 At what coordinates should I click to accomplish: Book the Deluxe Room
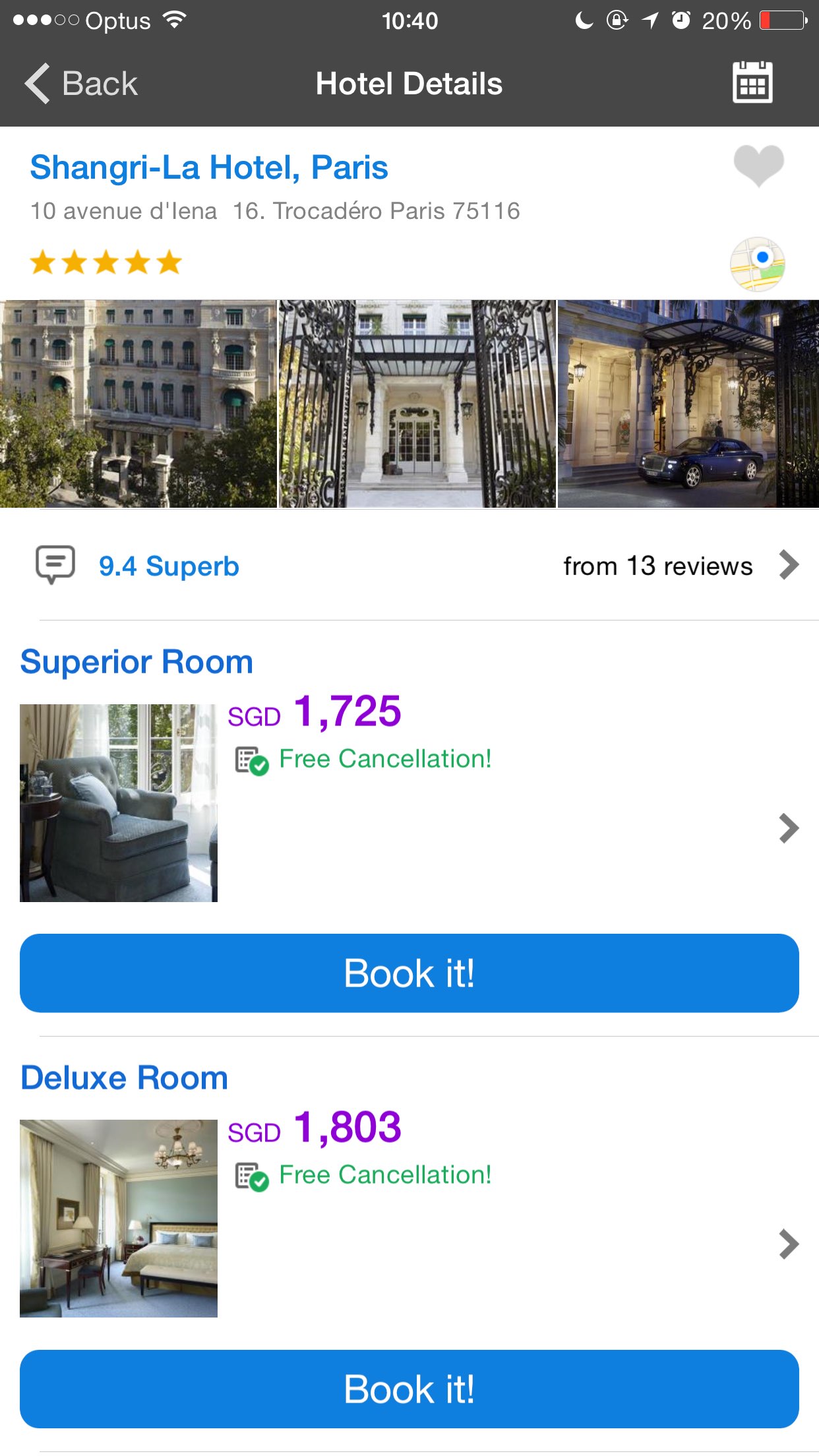coord(409,1389)
